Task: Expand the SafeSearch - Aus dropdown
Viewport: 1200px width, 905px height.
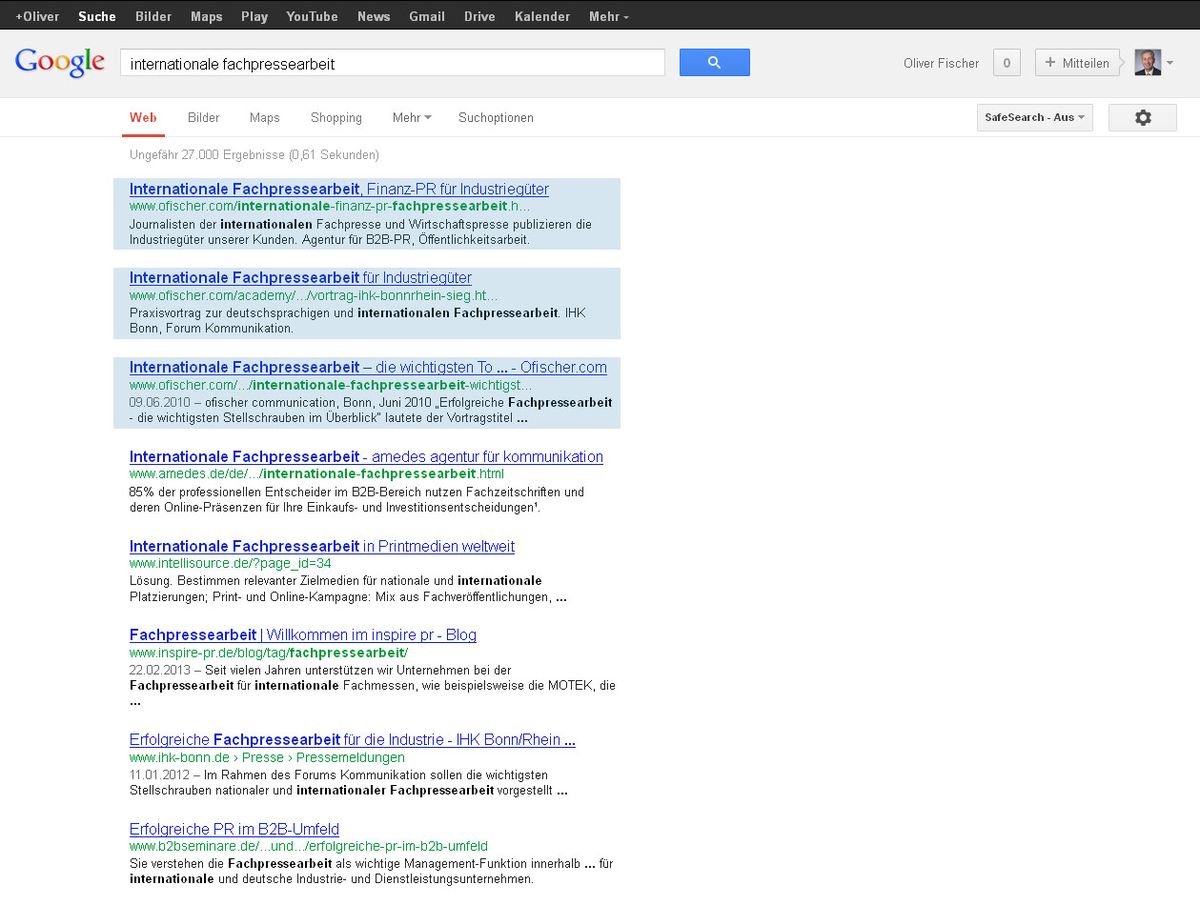Action: tap(1035, 117)
